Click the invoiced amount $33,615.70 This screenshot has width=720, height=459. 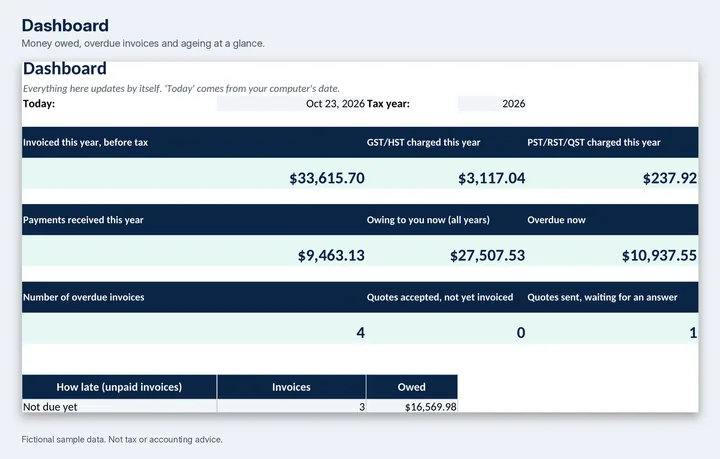[x=327, y=178]
